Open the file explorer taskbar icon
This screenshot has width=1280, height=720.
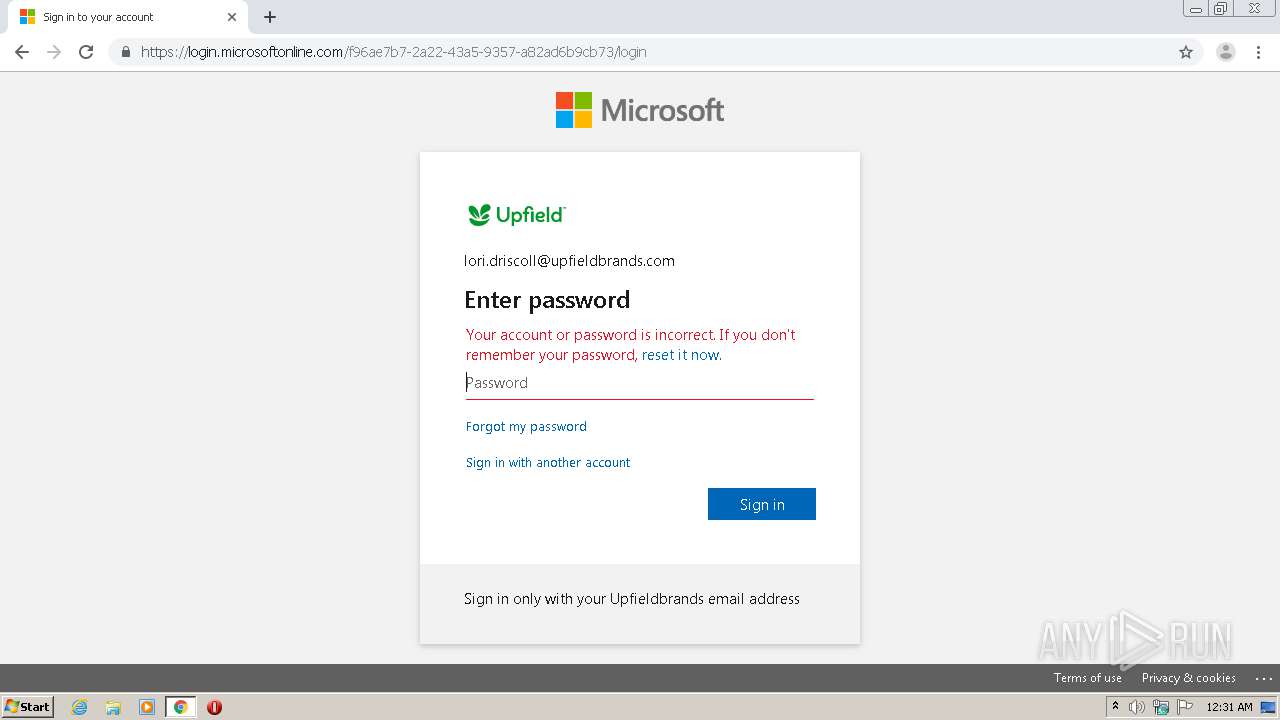(x=113, y=707)
